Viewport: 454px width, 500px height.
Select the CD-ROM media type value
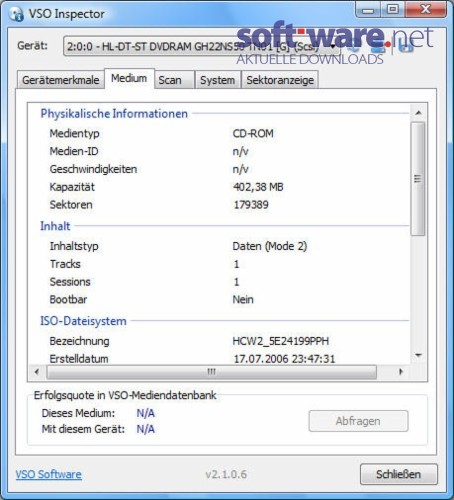point(253,133)
